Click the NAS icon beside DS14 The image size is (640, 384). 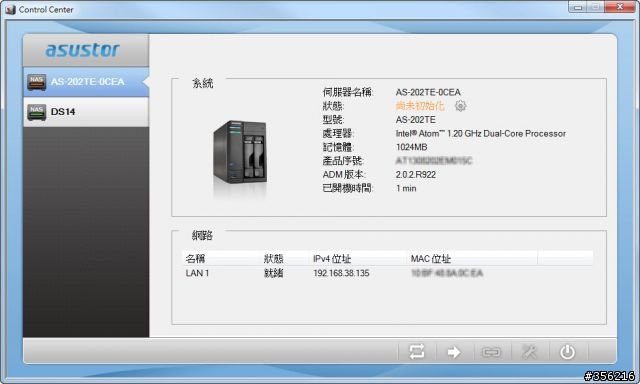(37, 112)
